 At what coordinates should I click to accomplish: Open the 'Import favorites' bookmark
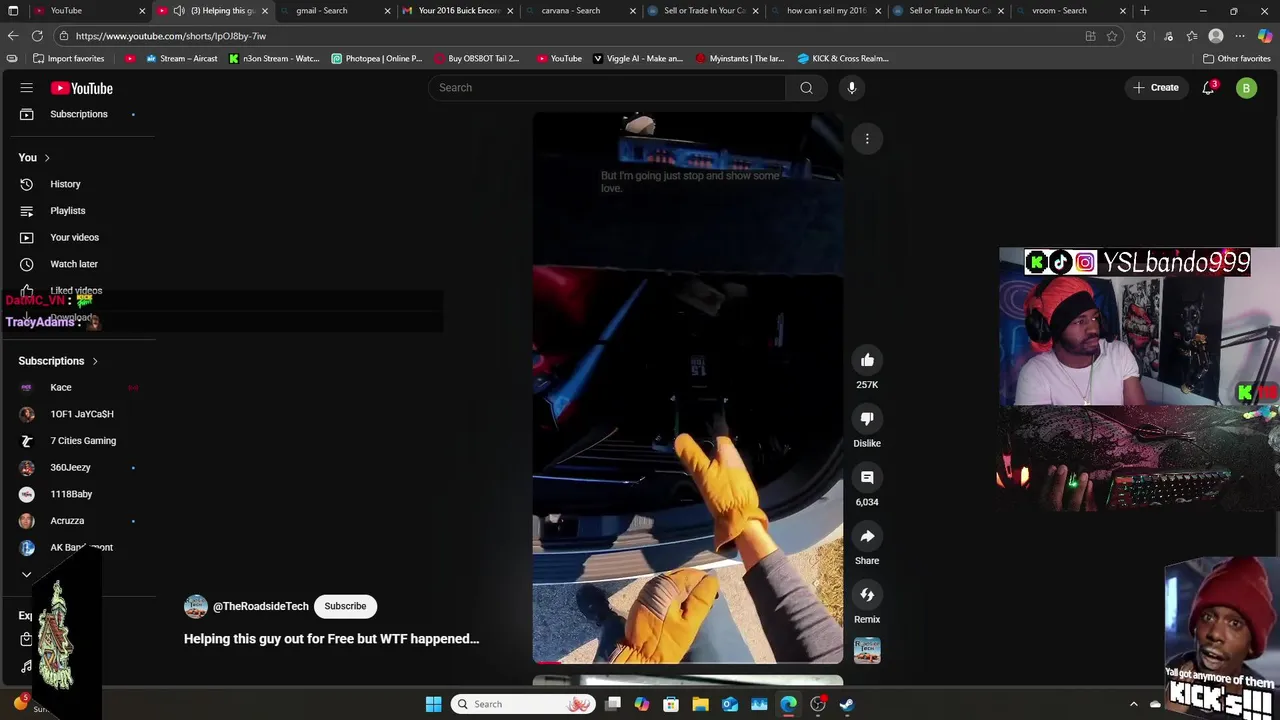click(x=68, y=59)
